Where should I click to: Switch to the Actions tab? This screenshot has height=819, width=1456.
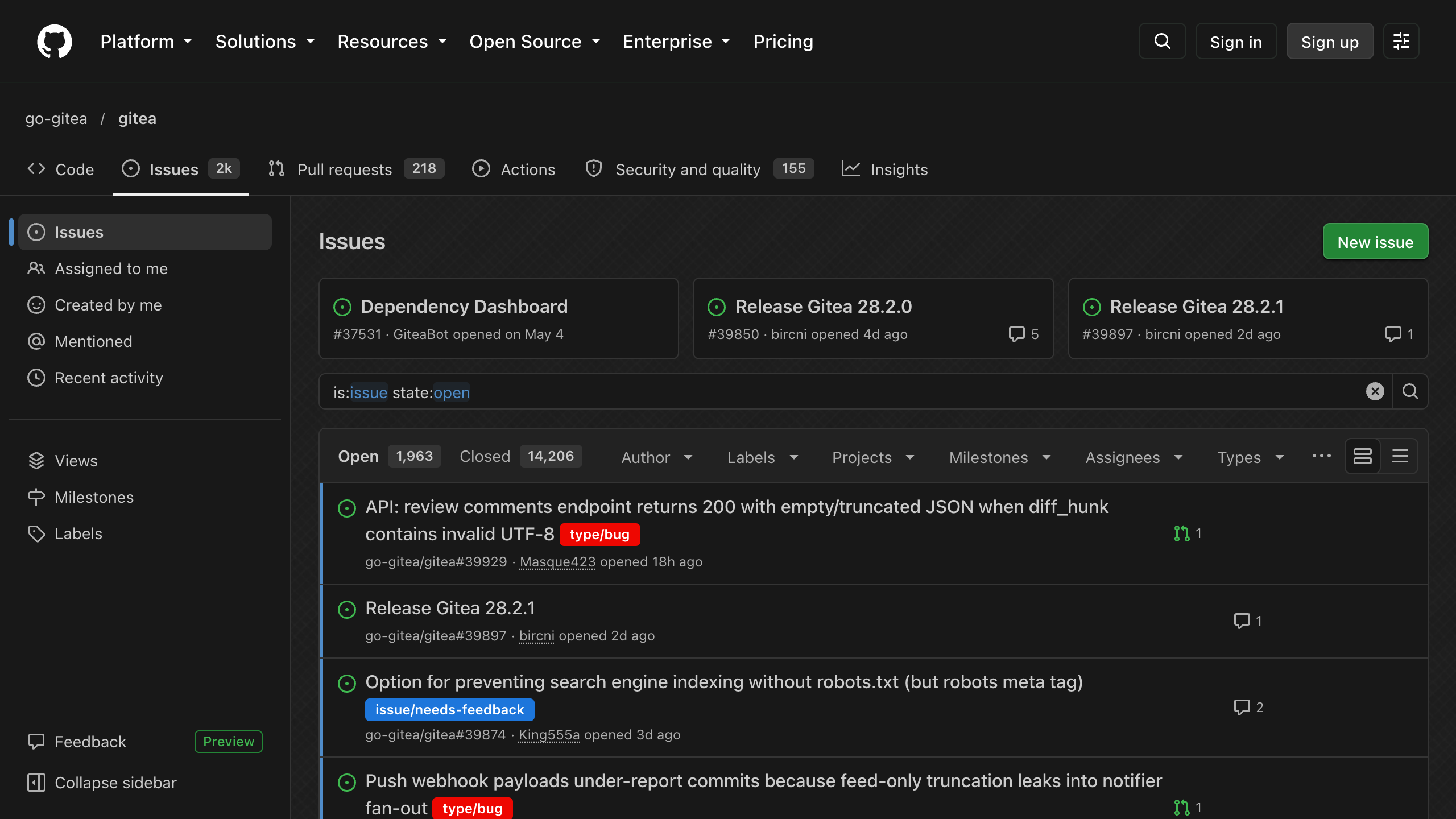514,169
